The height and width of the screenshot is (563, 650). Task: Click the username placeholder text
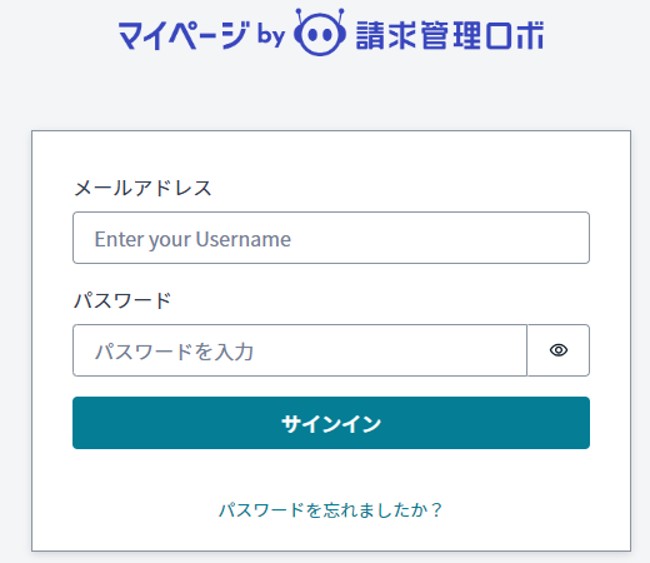point(192,239)
